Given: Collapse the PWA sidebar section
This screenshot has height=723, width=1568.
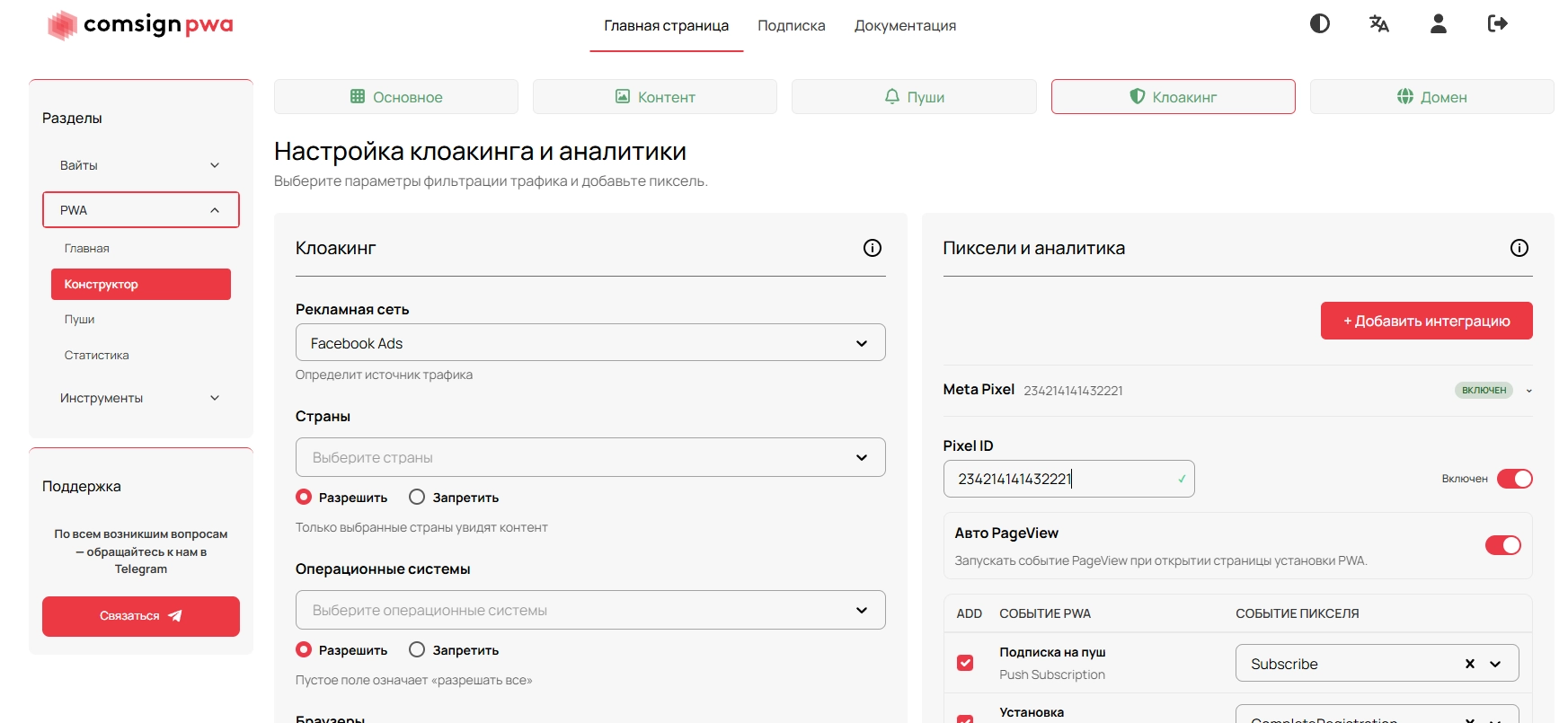Looking at the screenshot, I should pos(141,210).
